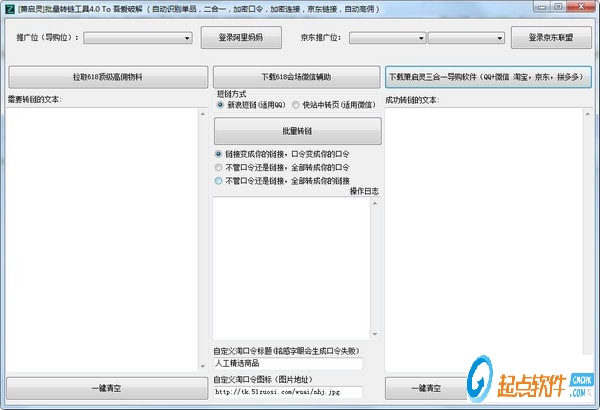
Task: Open the second 京东推广位 dropdown
Action: coord(466,38)
